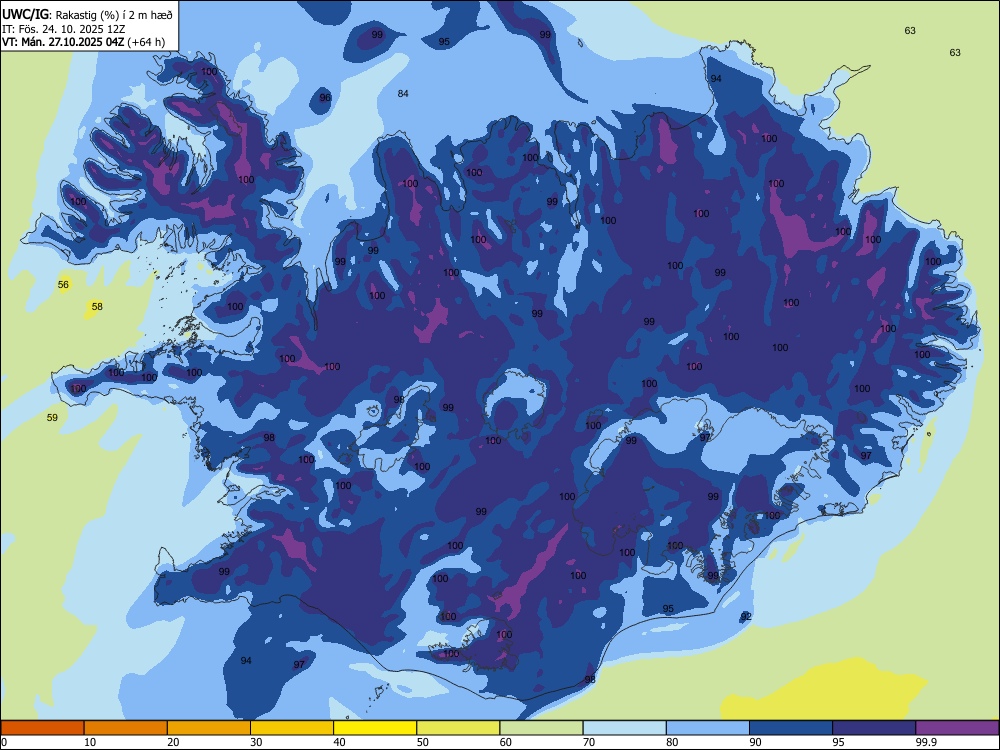Click the dark orange 0–10 legend swatch

tap(43, 728)
